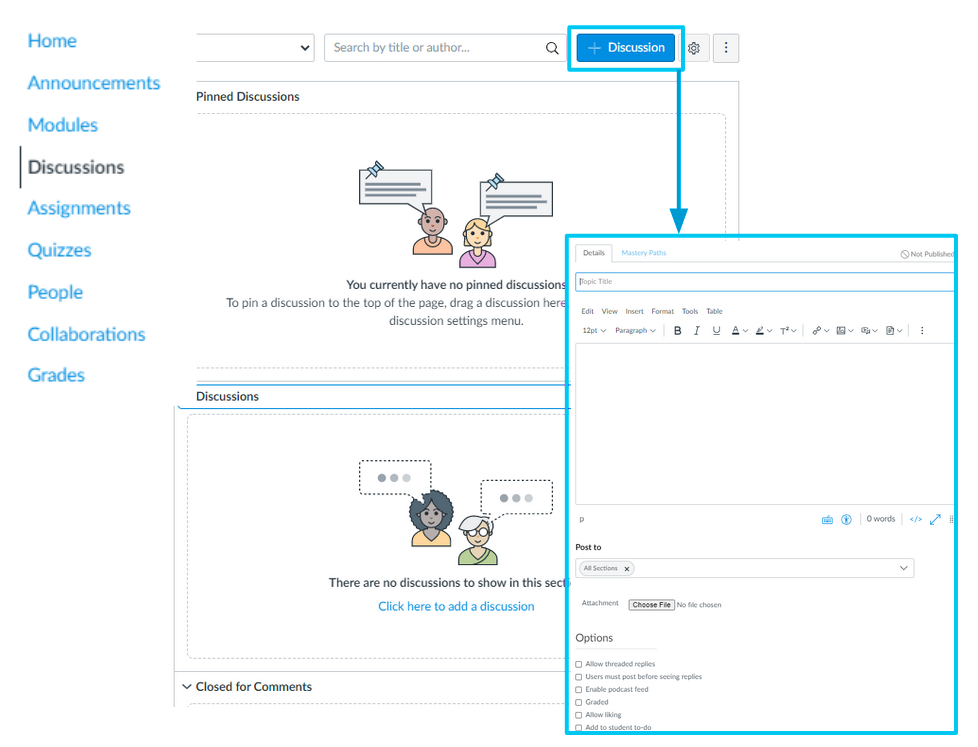Click the underline formatting icon
This screenshot has width=978, height=747.
[x=716, y=331]
